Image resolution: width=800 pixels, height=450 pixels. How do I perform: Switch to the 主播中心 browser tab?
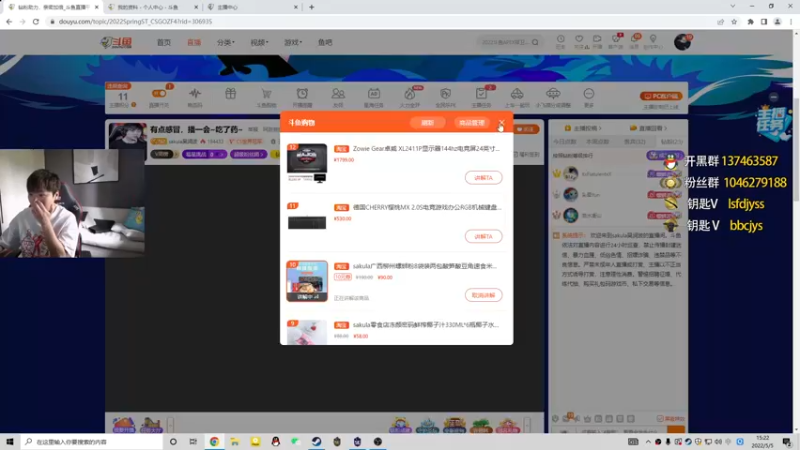click(252, 7)
